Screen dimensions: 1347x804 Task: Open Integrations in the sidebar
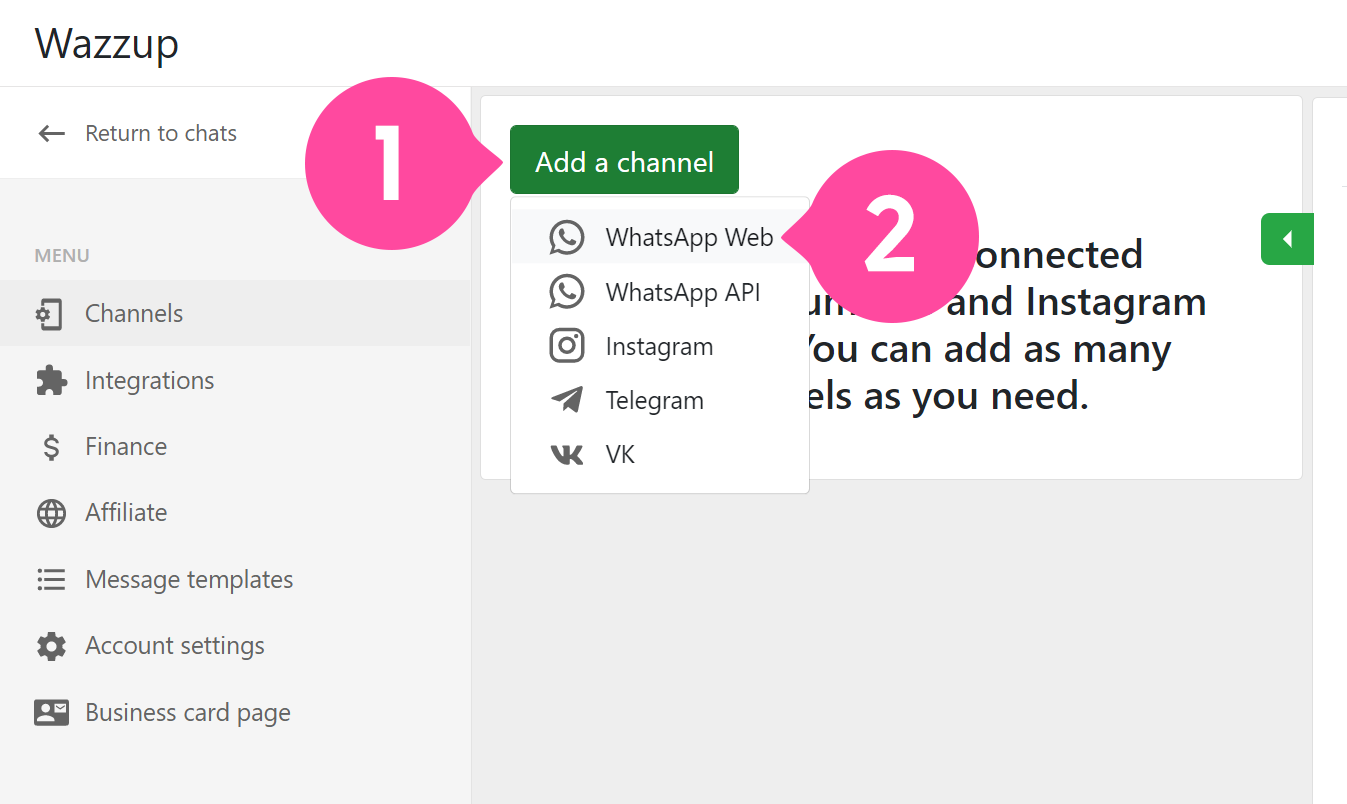(235, 380)
